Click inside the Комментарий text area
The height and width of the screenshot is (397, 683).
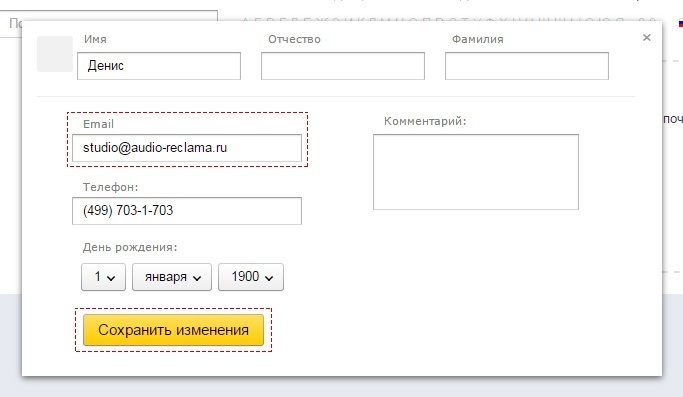click(x=476, y=172)
